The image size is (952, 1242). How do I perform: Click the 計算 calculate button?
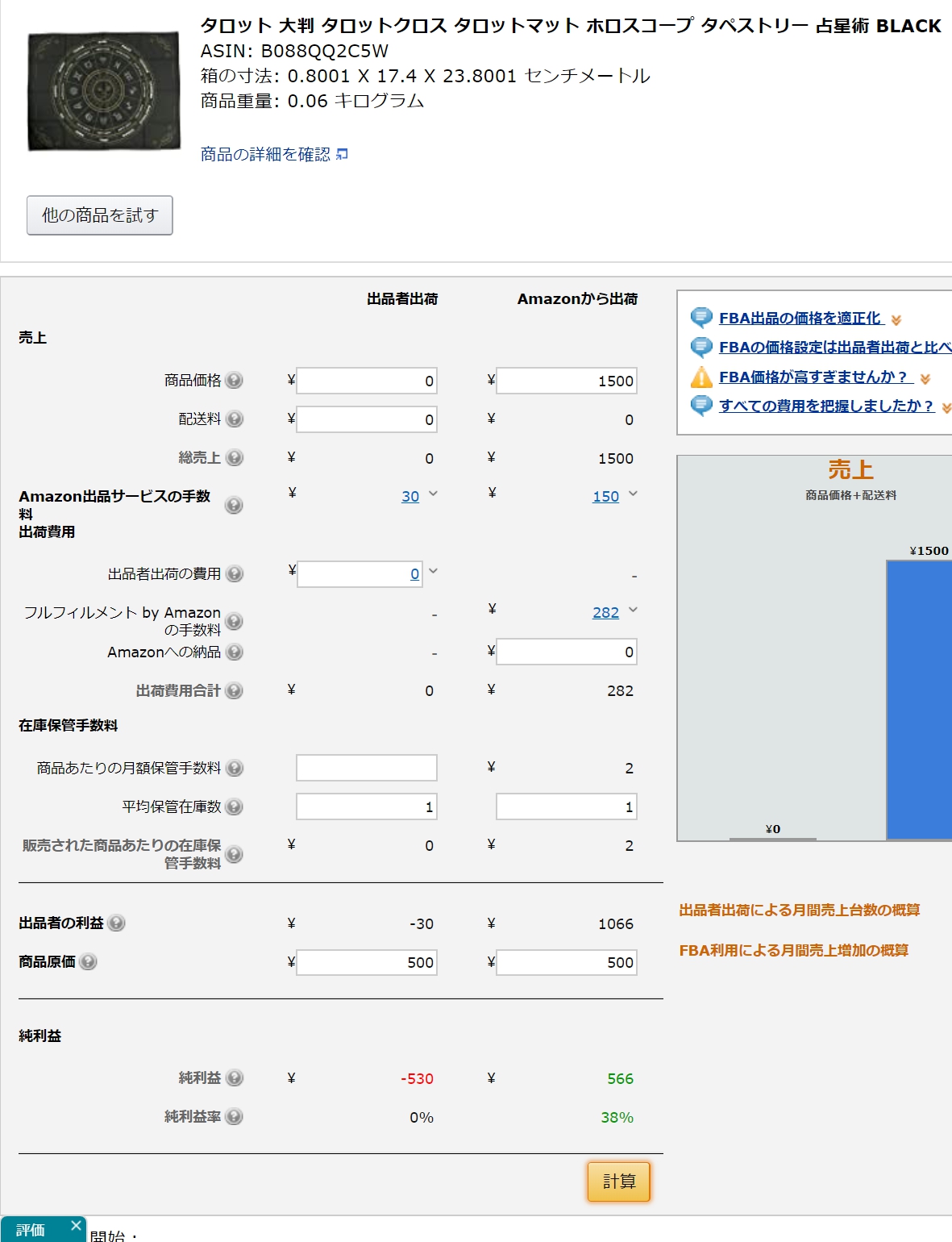[618, 1182]
